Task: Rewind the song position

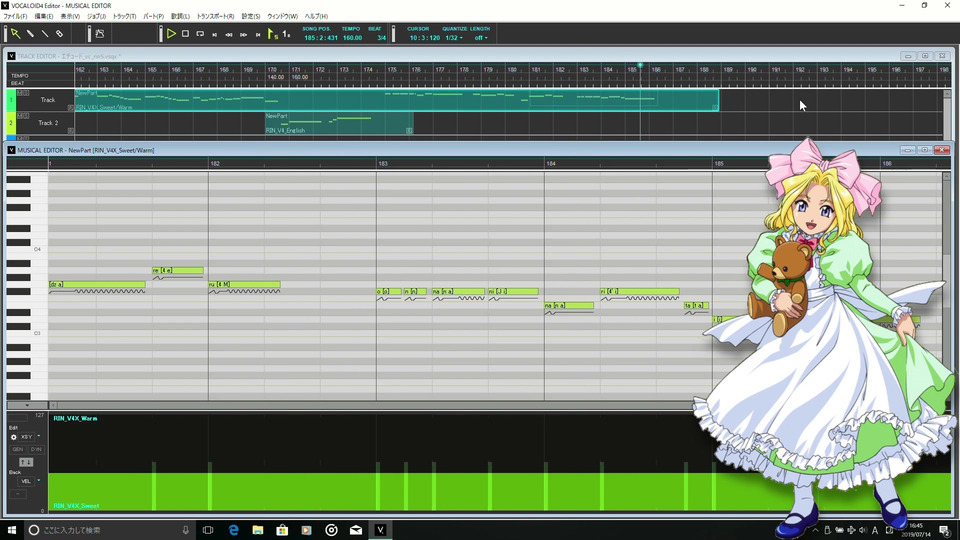Action: point(229,34)
